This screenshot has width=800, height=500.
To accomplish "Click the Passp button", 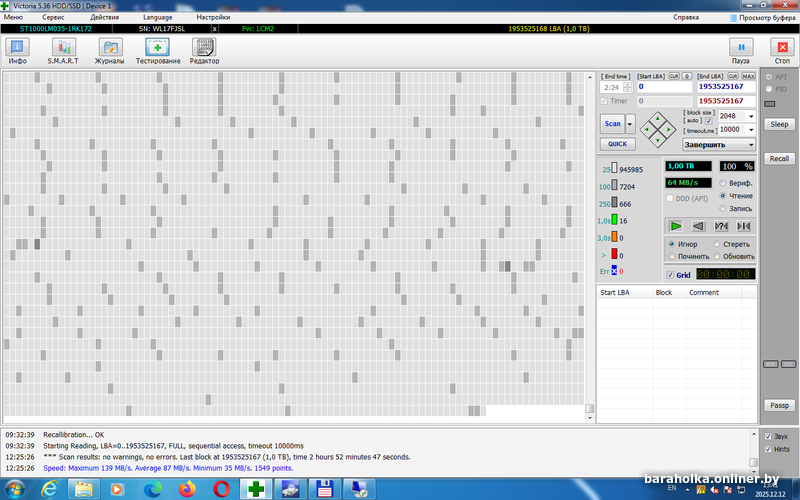I will 779,405.
